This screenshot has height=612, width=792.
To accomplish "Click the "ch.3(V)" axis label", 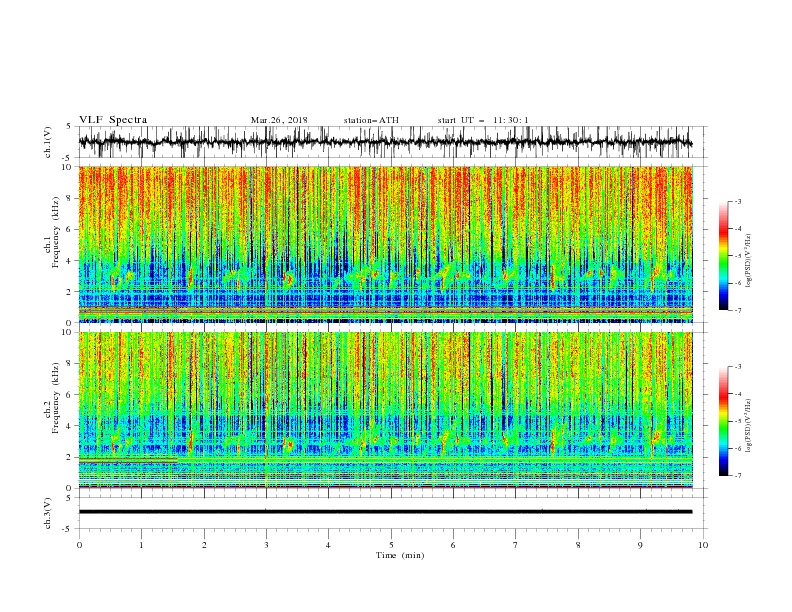I will pos(48,514).
